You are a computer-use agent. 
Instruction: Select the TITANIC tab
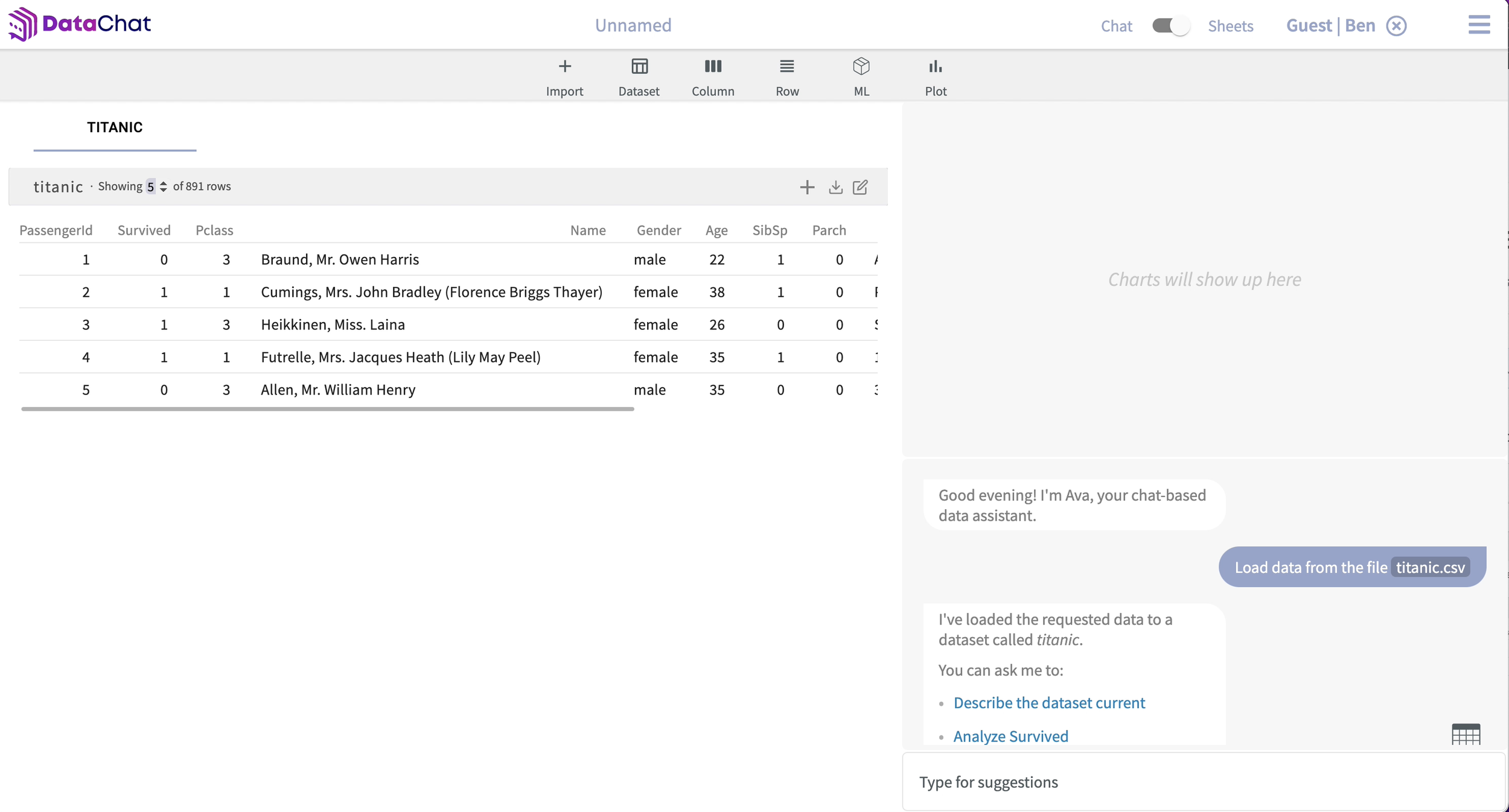(x=115, y=127)
